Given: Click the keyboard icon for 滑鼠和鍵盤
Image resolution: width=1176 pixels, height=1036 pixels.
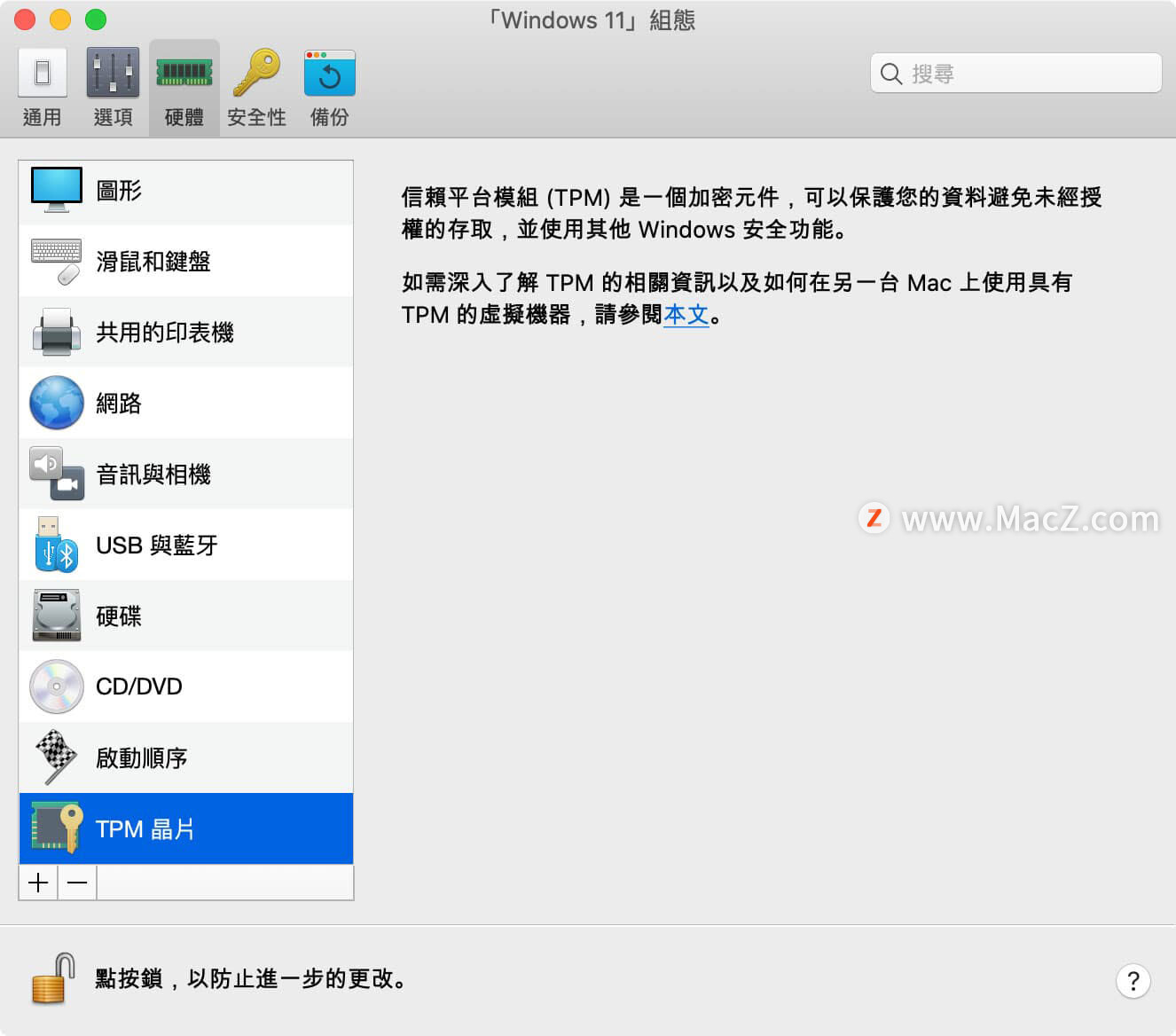Looking at the screenshot, I should tap(57, 261).
